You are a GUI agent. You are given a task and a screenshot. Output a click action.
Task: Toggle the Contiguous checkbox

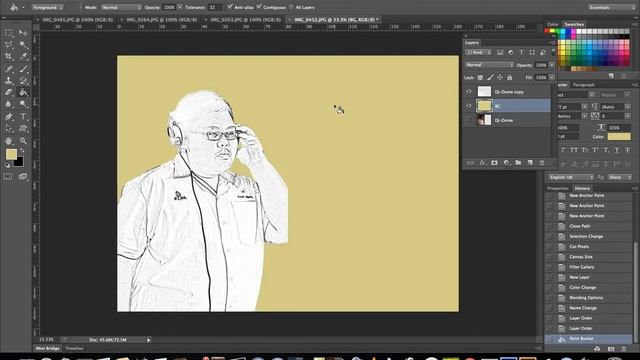[x=259, y=7]
